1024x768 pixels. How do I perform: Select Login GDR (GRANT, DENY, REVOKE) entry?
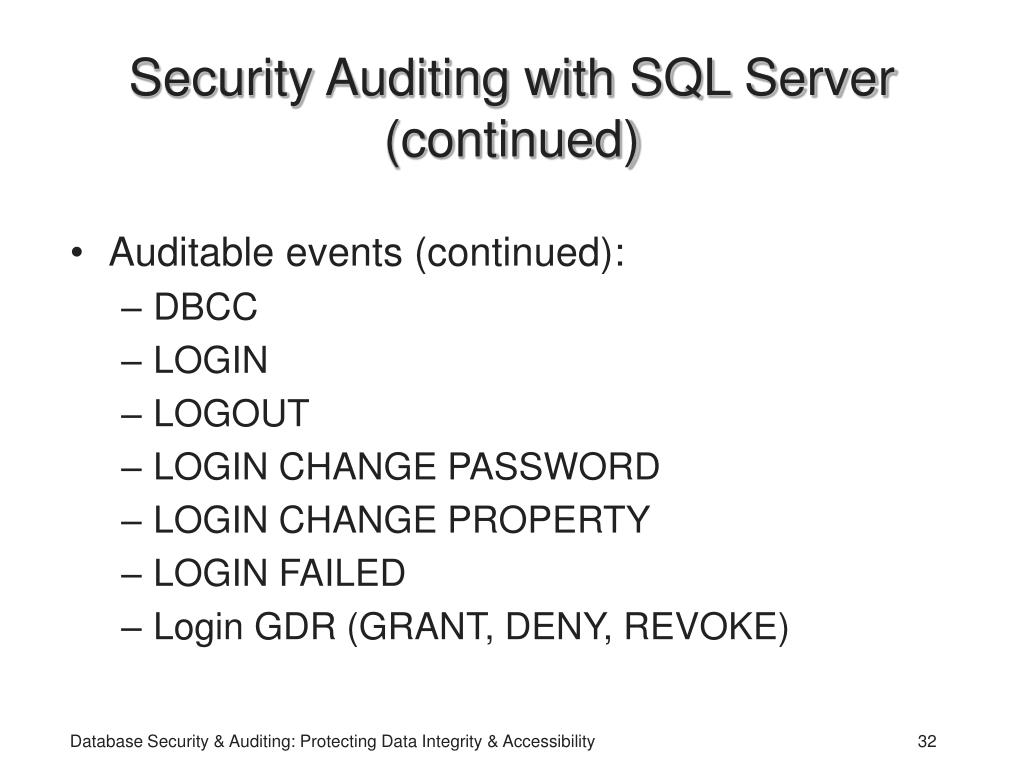472,627
